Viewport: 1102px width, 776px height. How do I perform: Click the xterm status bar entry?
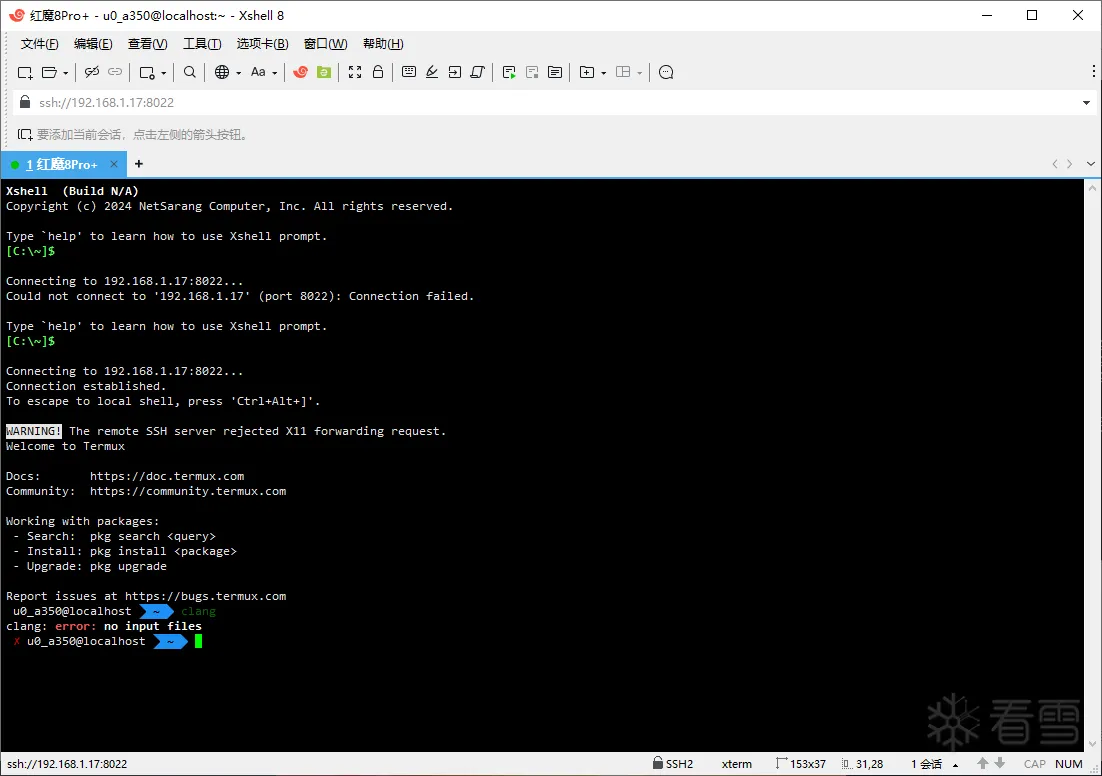click(x=737, y=764)
